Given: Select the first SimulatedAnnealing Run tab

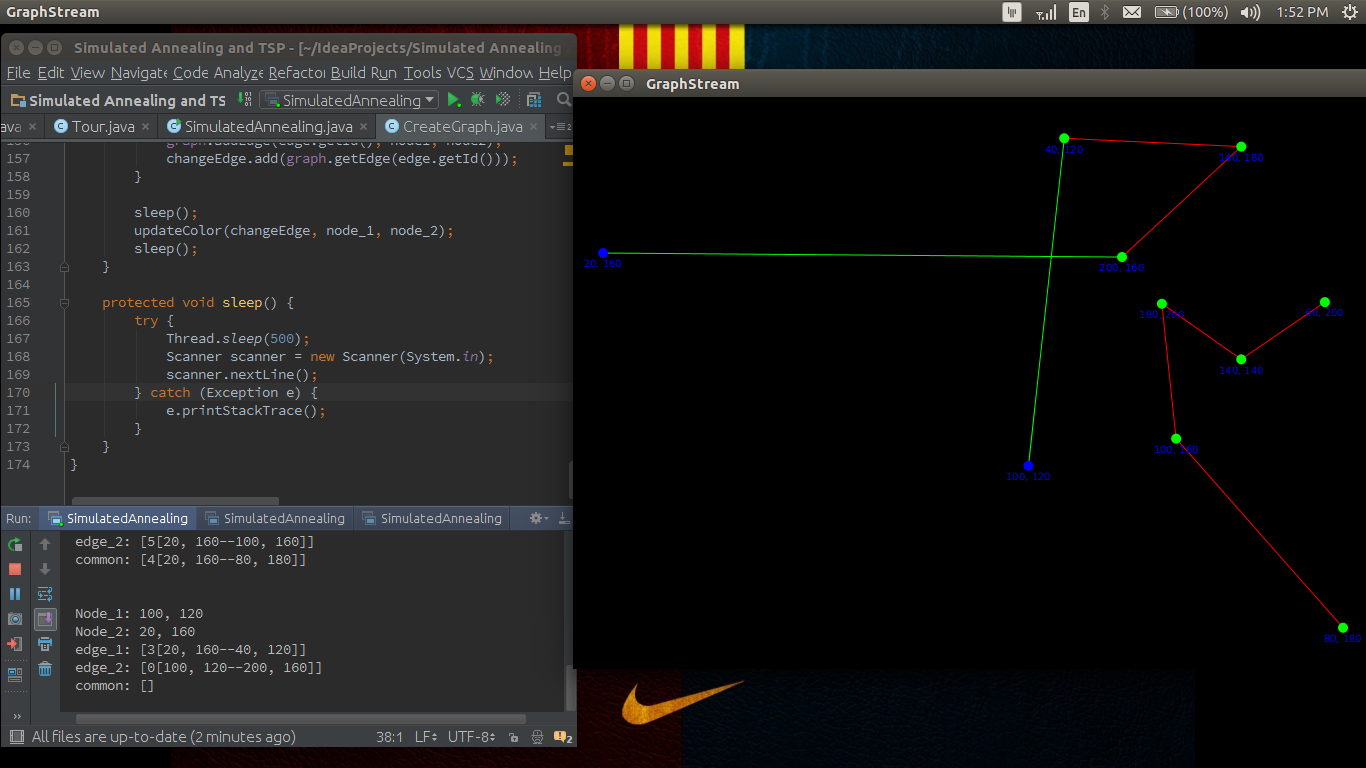Looking at the screenshot, I should 119,518.
